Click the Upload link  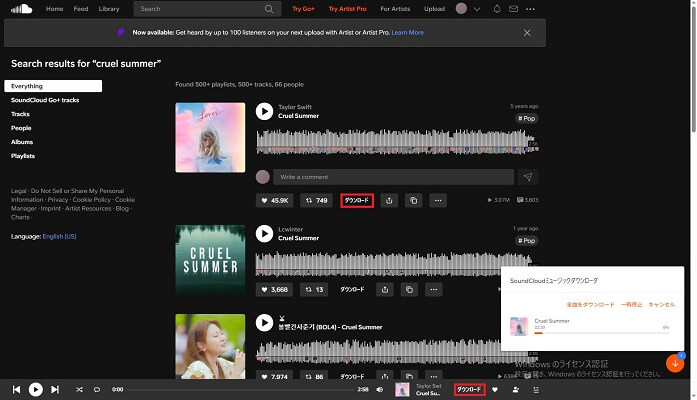tap(434, 8)
